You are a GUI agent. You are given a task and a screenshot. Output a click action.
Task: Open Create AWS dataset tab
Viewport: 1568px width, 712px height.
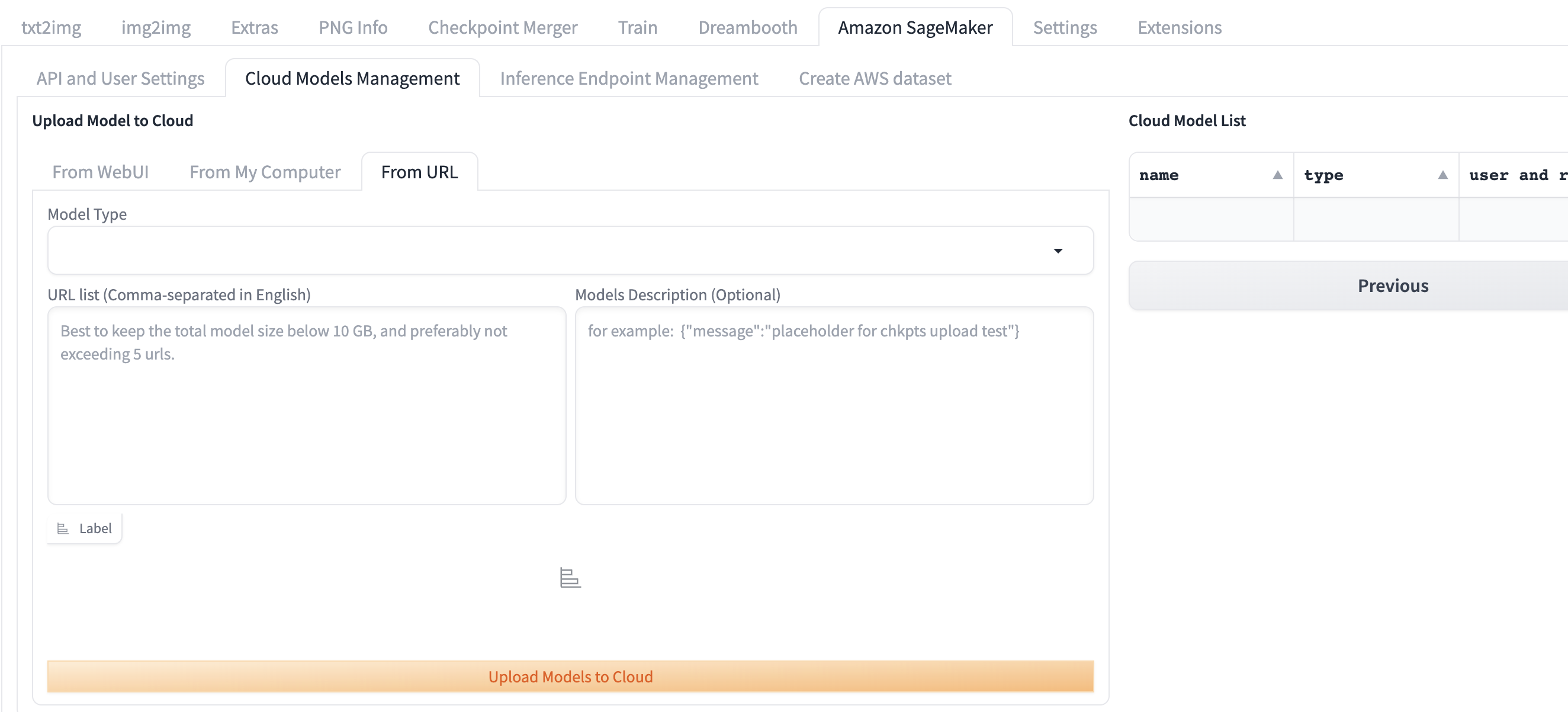874,77
